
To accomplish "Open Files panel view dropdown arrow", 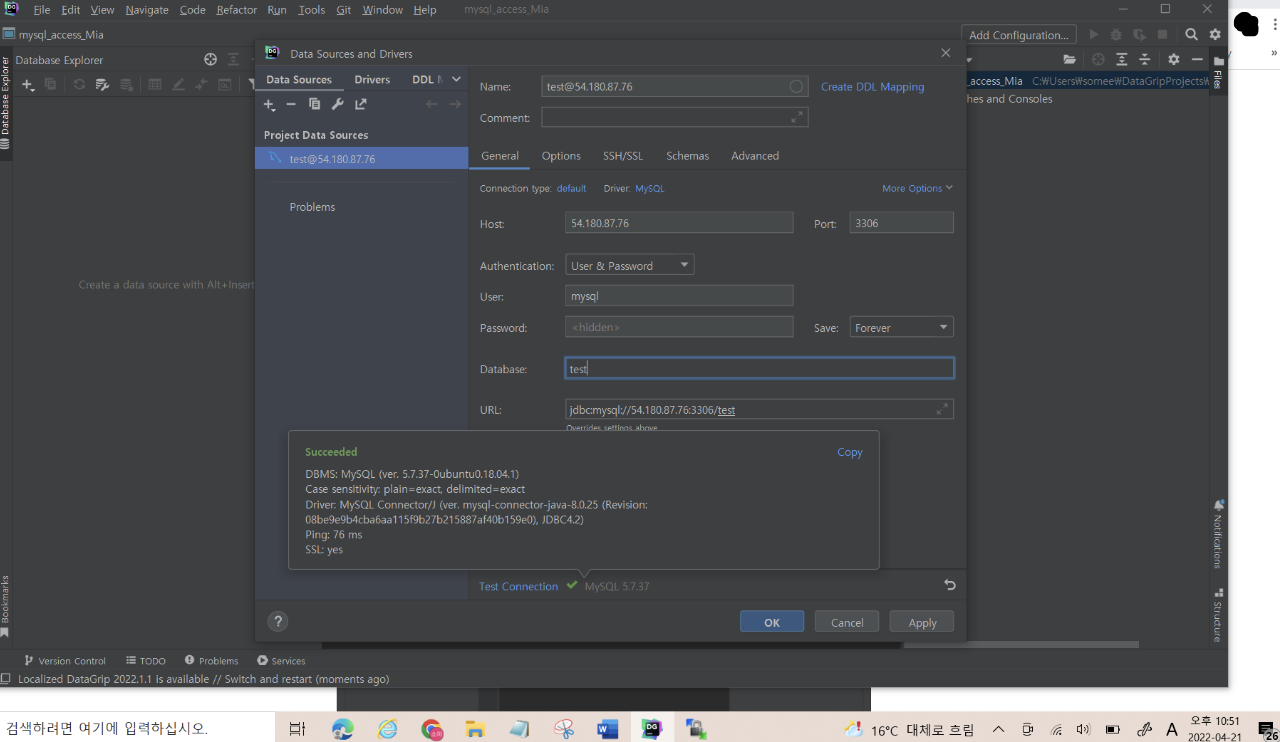I will coord(970,60).
